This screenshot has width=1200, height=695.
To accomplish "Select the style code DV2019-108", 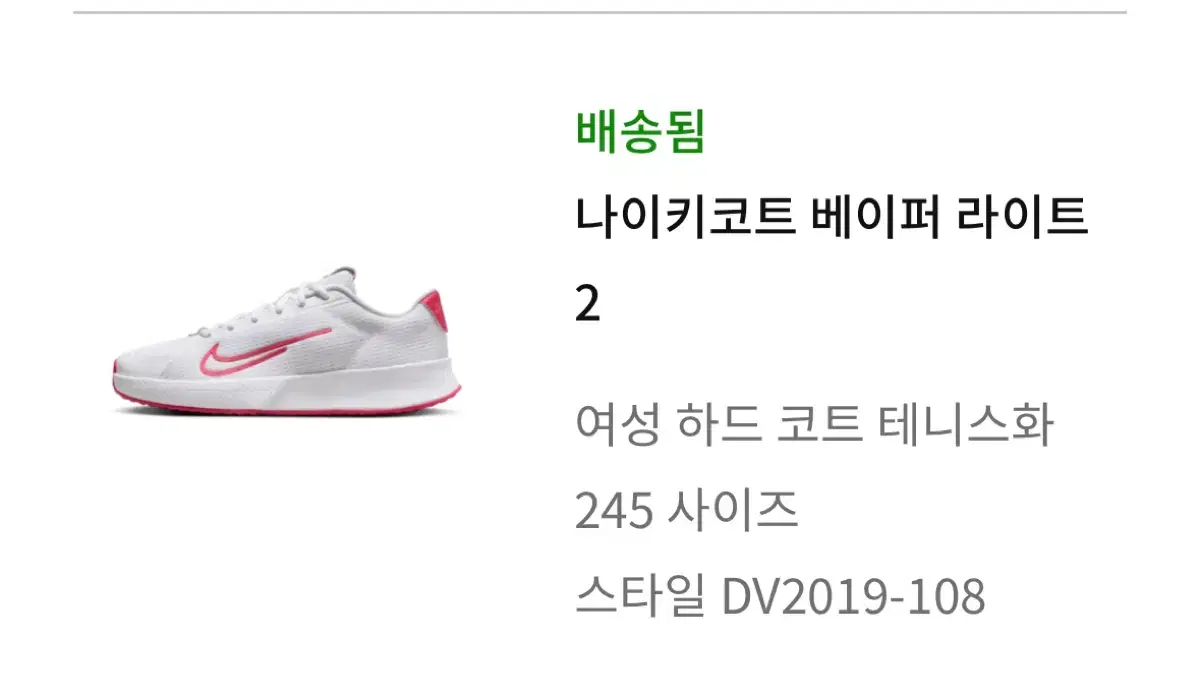I will click(853, 599).
